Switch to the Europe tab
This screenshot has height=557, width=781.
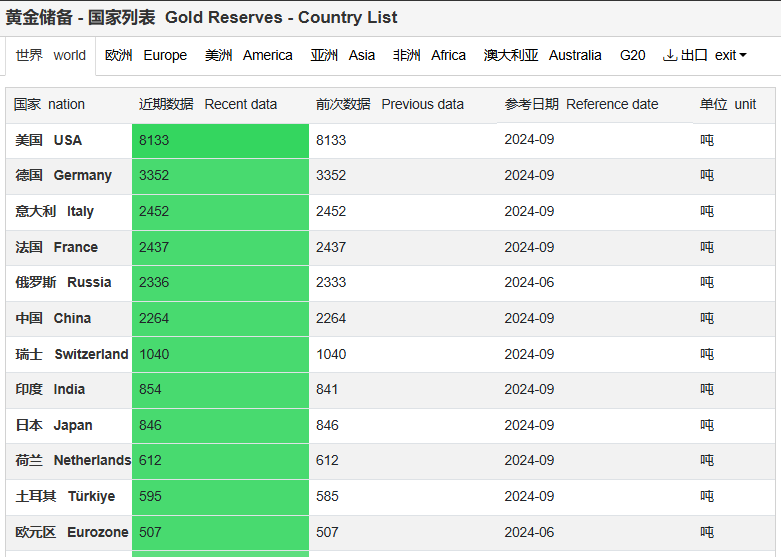click(x=146, y=55)
